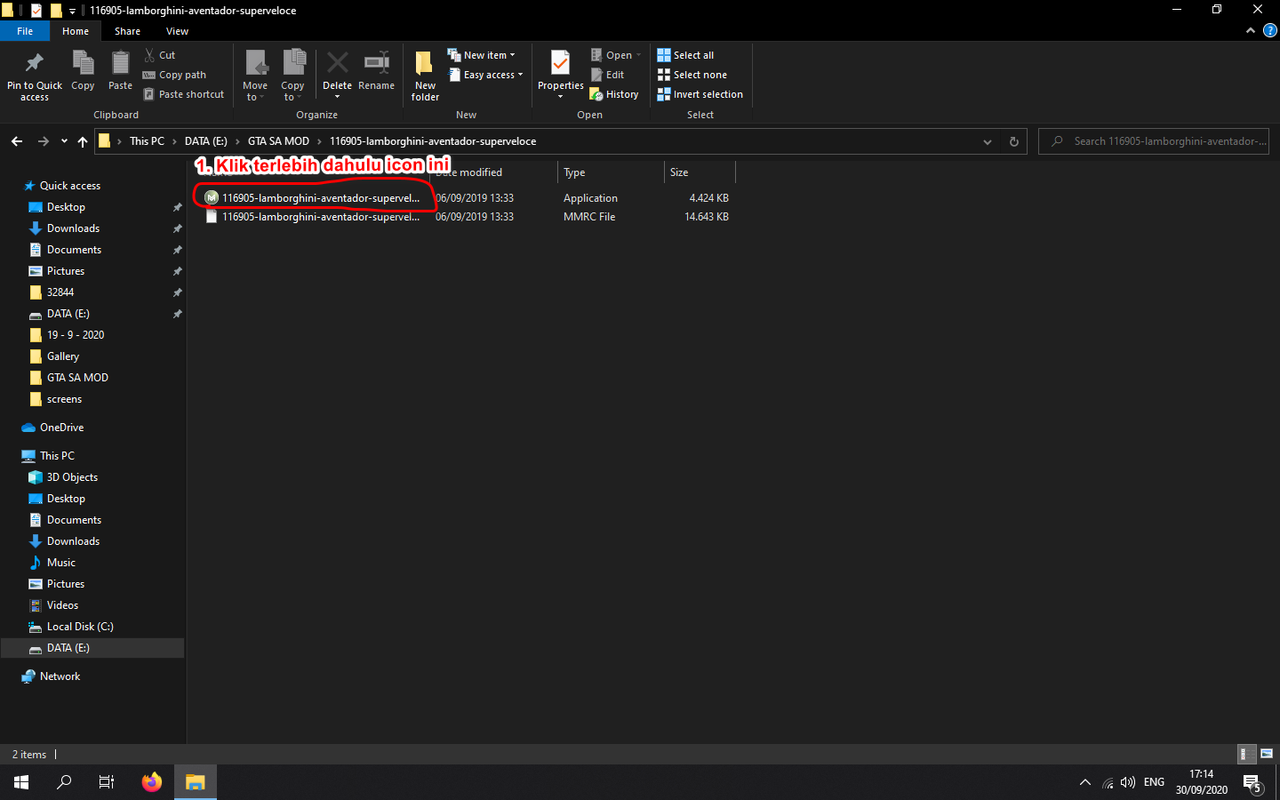The height and width of the screenshot is (800, 1280).
Task: Switch to the View tab
Action: pyautogui.click(x=177, y=31)
